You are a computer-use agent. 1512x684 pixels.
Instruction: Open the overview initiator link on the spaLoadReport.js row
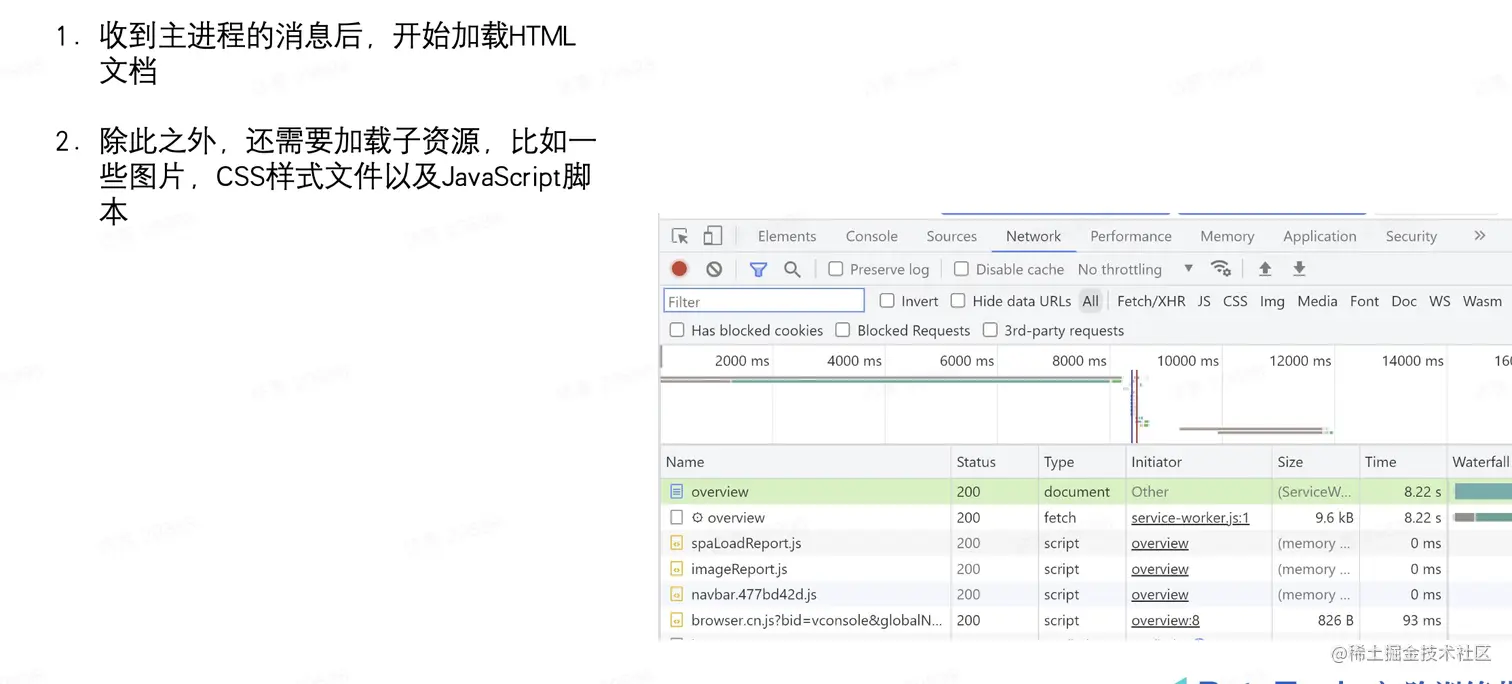(1160, 543)
